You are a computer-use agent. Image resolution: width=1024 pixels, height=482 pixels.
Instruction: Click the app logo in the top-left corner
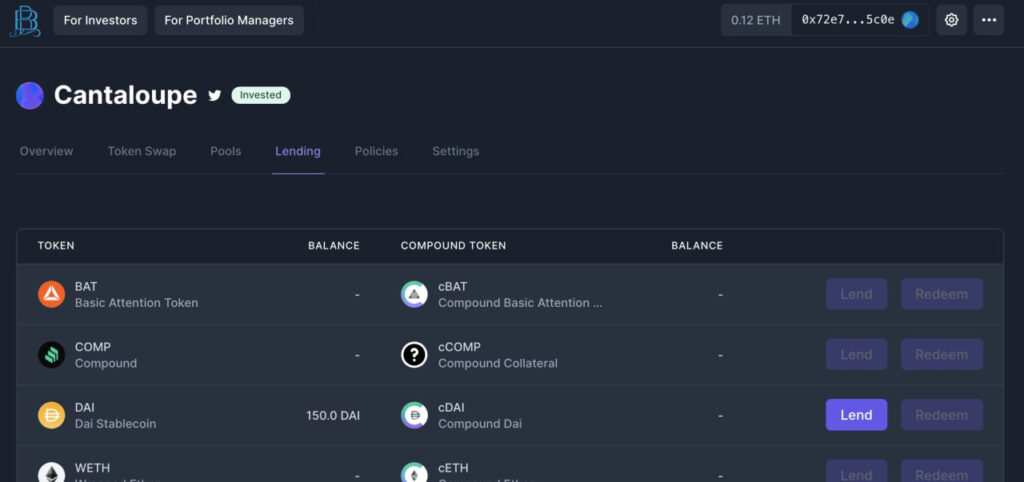click(x=25, y=21)
